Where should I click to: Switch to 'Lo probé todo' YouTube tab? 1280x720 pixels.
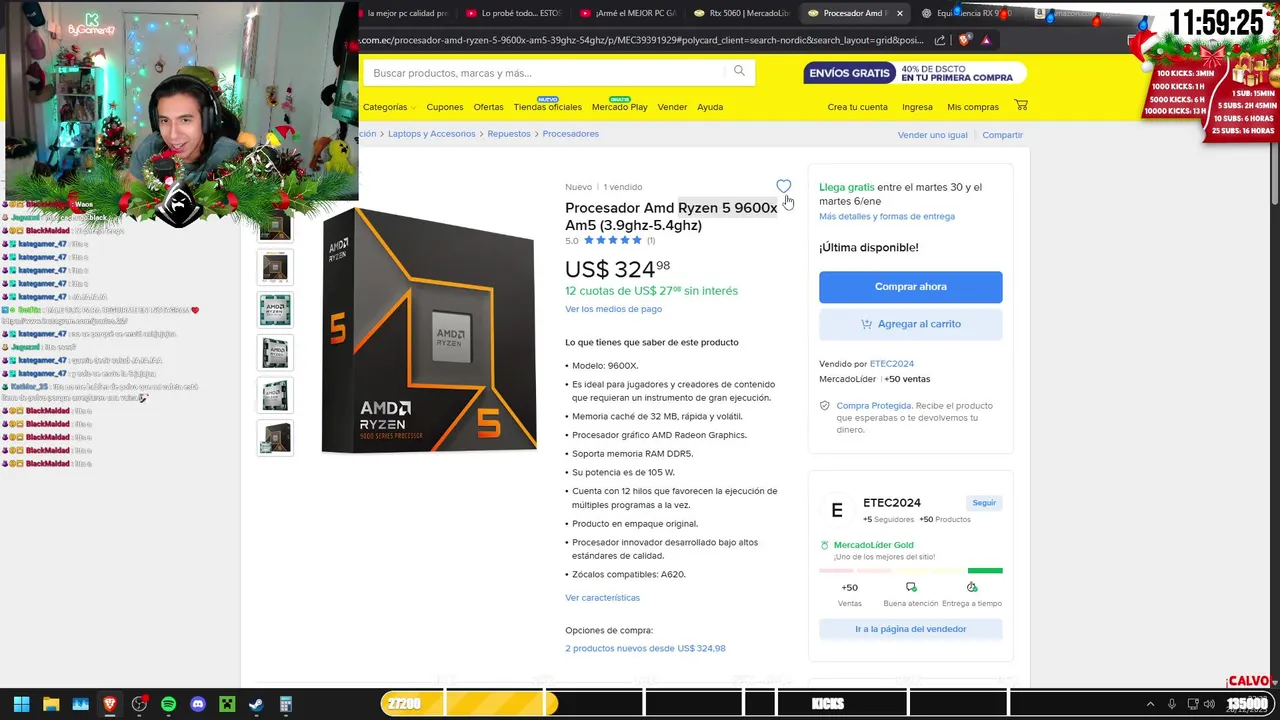pyautogui.click(x=514, y=13)
